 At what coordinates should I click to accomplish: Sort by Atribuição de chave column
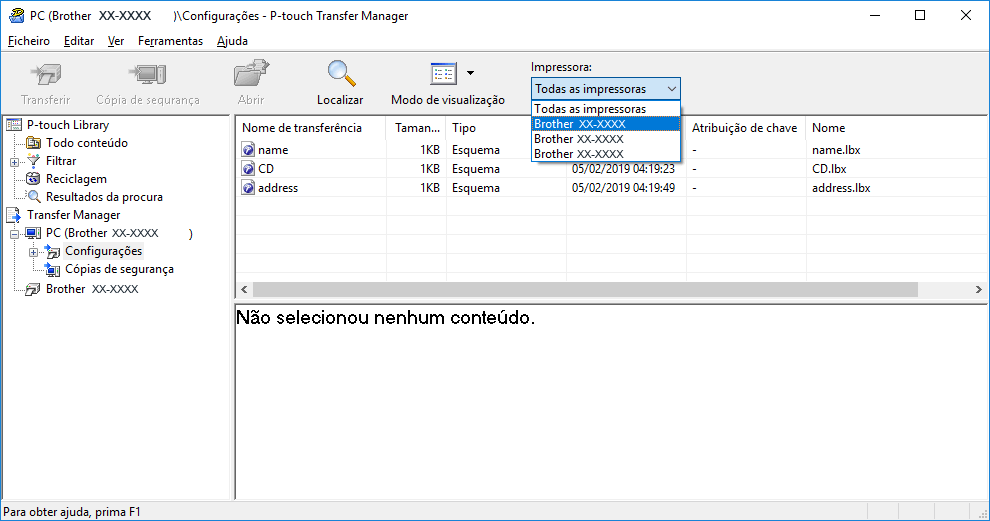click(x=746, y=128)
